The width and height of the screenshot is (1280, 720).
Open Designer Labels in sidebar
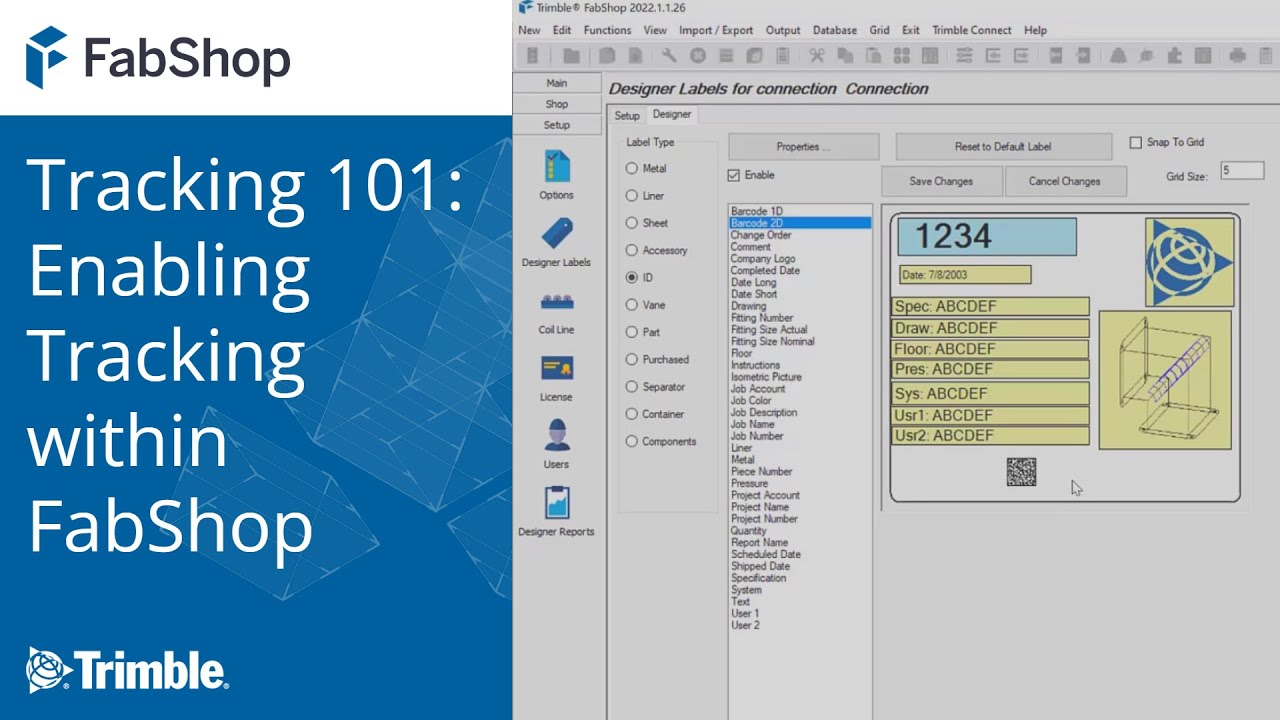(x=557, y=243)
